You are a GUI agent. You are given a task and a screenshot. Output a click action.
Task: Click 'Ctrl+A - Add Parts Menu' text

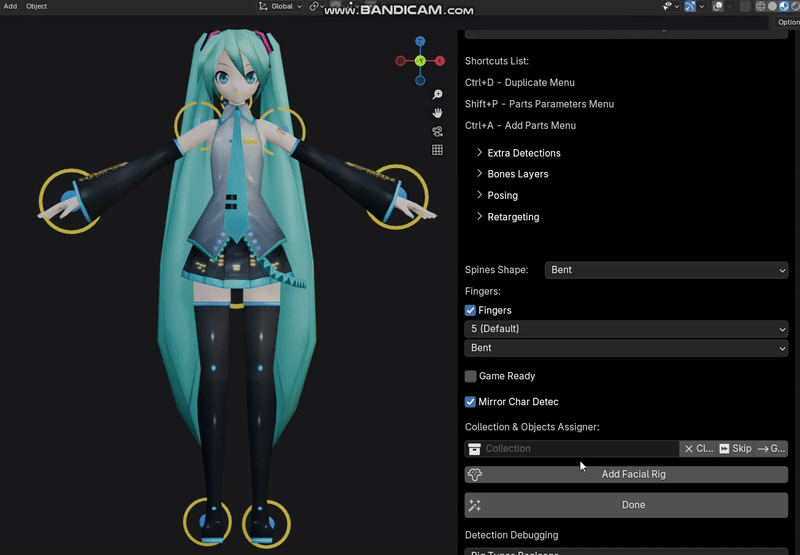tap(520, 125)
